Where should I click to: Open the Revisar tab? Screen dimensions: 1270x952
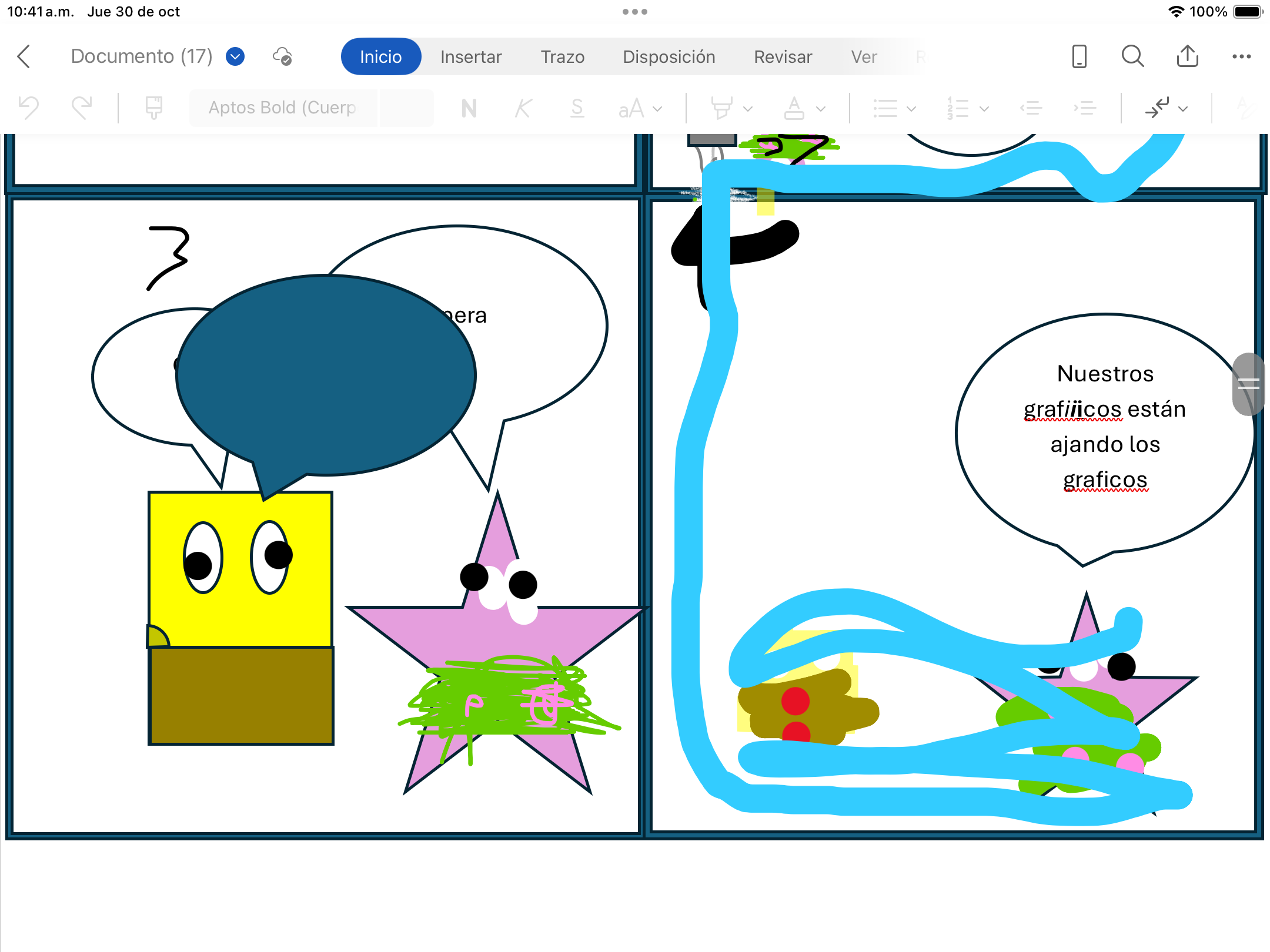pyautogui.click(x=783, y=57)
